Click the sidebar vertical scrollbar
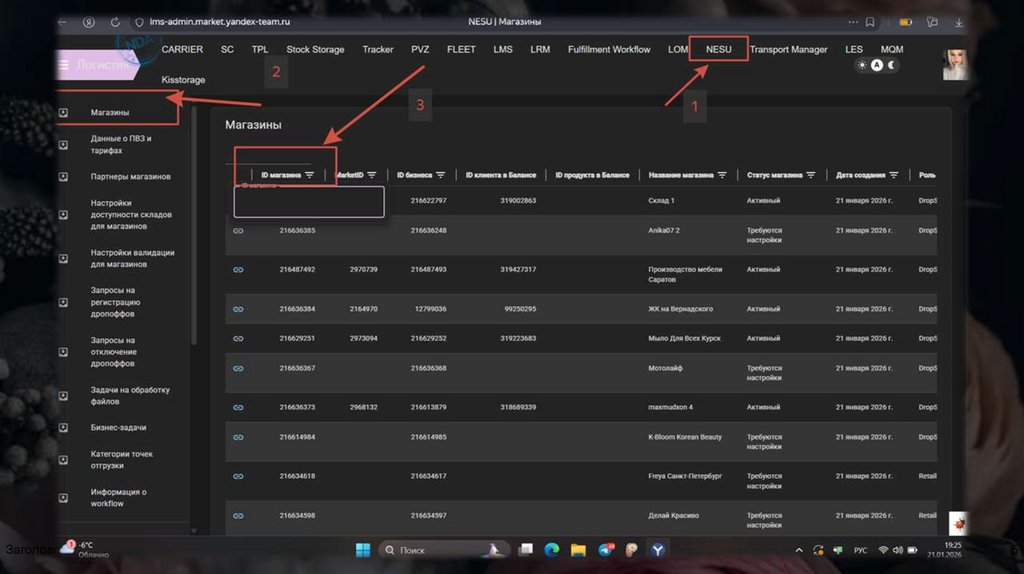The width and height of the screenshot is (1024, 574). pos(194,225)
